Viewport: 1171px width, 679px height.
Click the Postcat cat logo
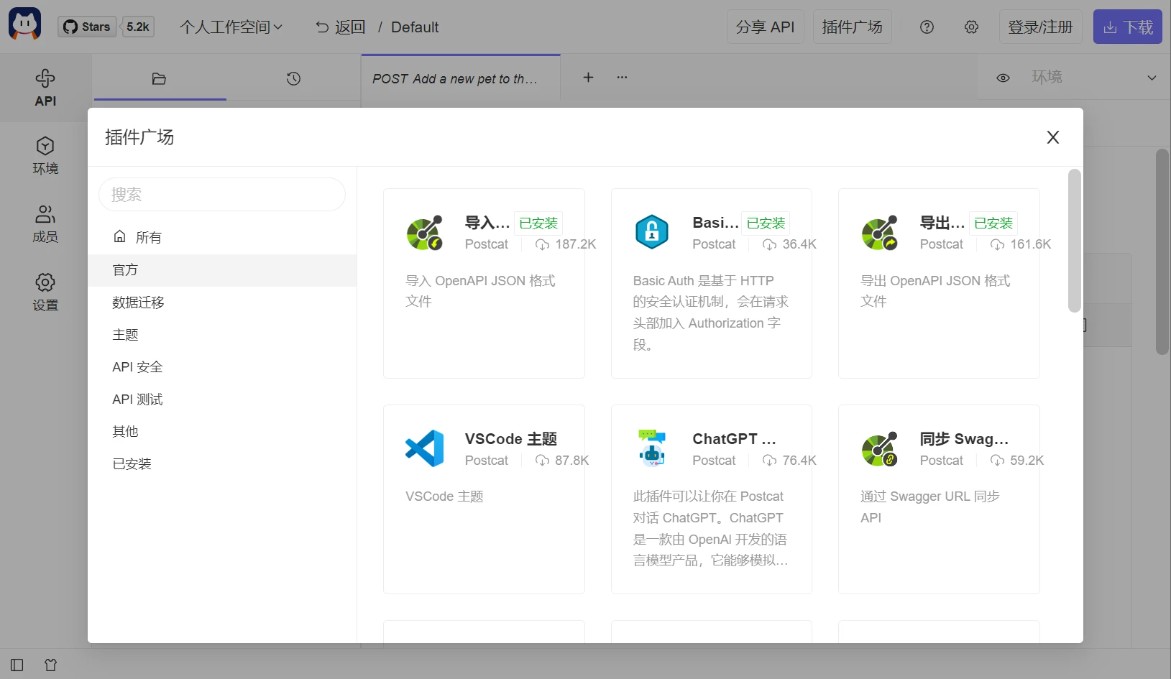coord(25,24)
